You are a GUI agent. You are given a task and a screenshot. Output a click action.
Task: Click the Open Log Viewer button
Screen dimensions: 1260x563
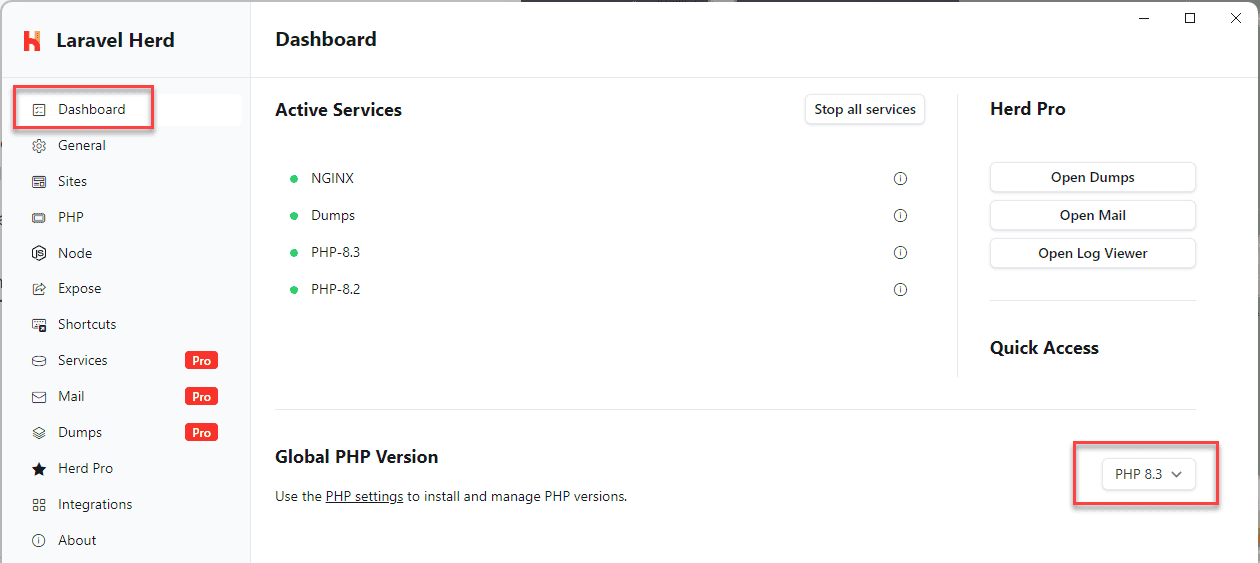tap(1092, 254)
